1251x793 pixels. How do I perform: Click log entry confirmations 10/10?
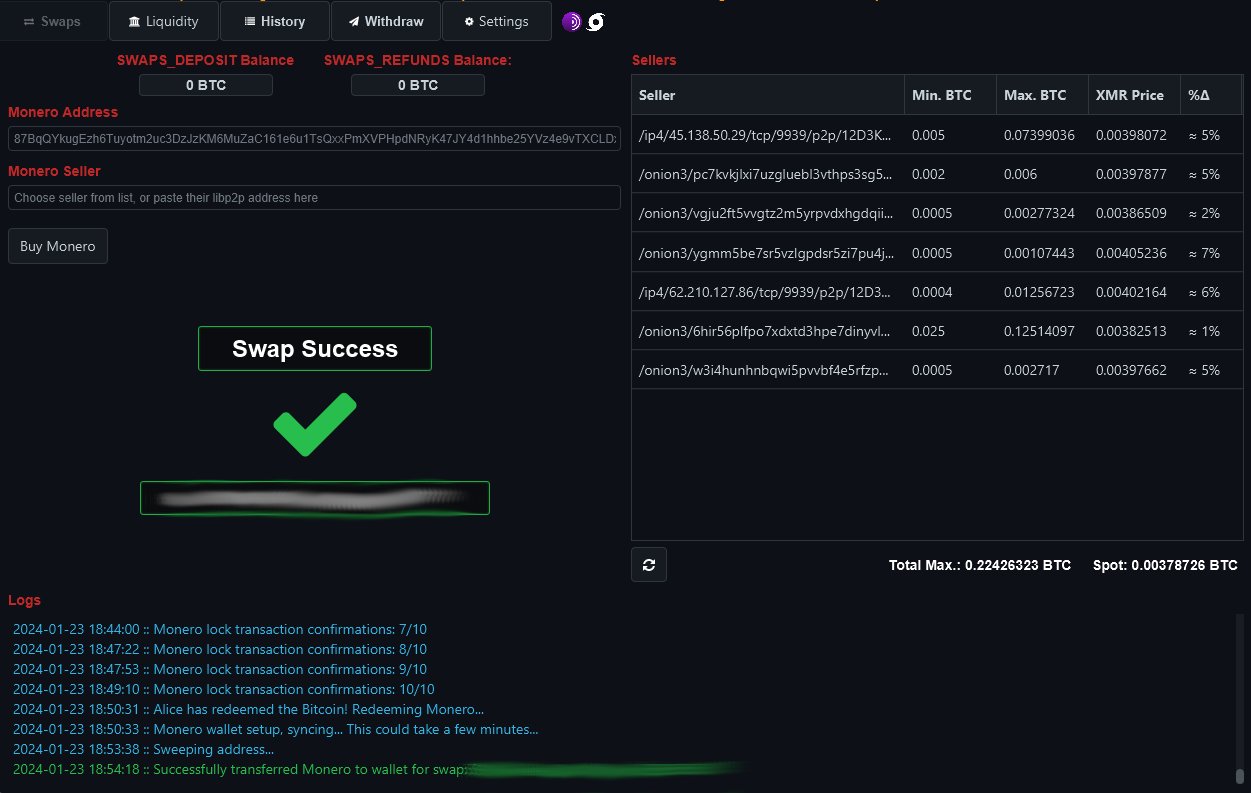(224, 689)
